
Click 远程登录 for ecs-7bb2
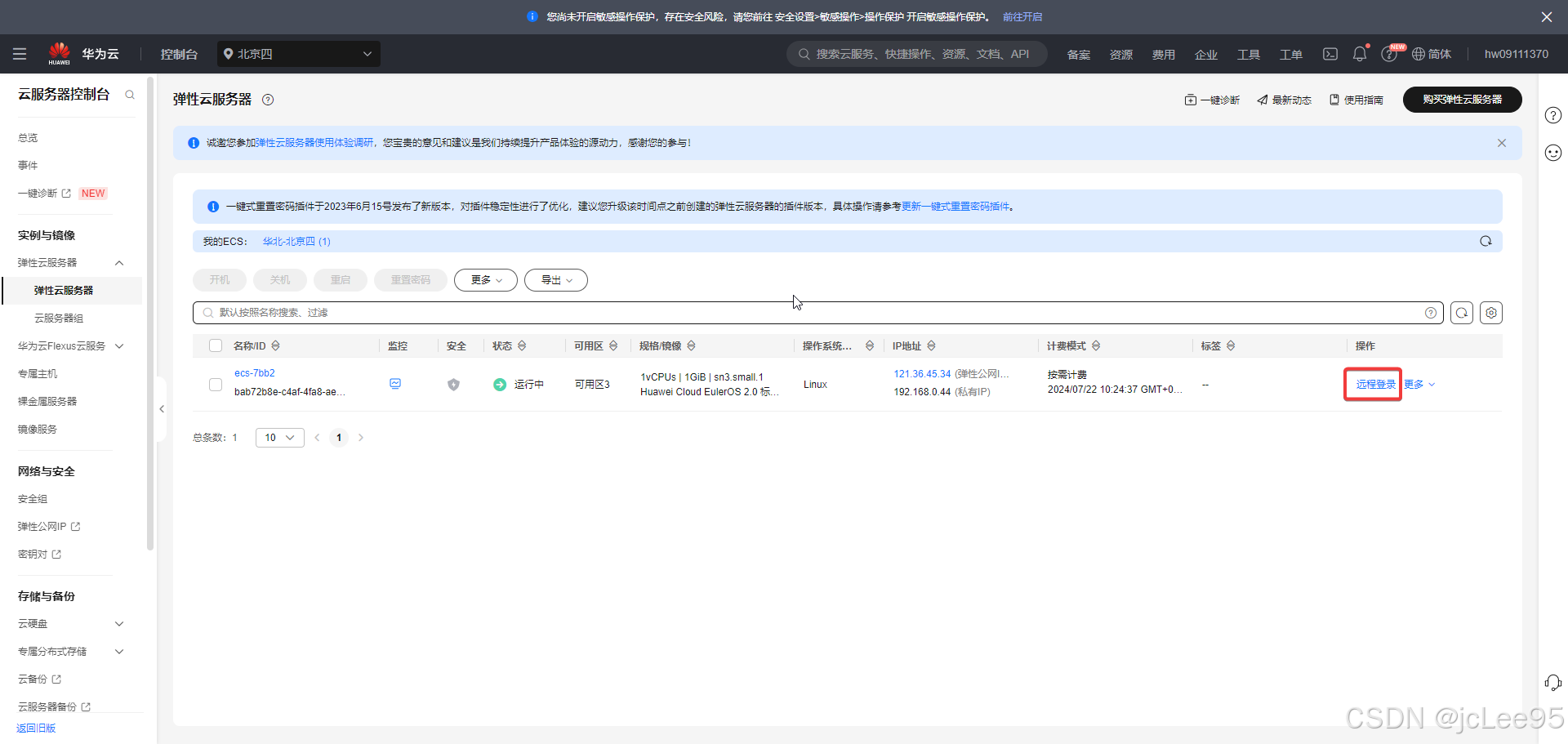(1376, 384)
